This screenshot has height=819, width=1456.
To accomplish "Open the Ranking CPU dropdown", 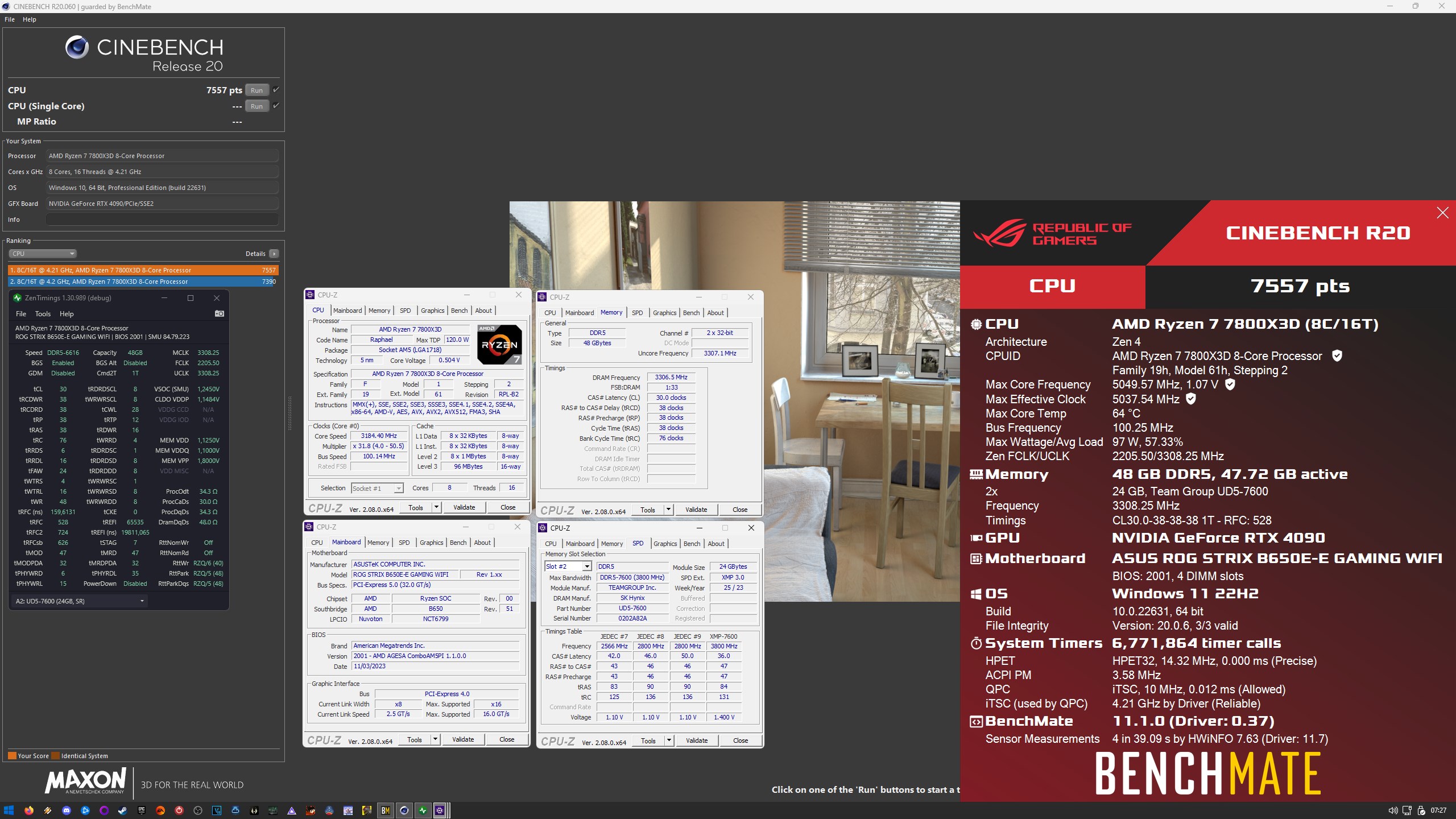I will point(42,254).
